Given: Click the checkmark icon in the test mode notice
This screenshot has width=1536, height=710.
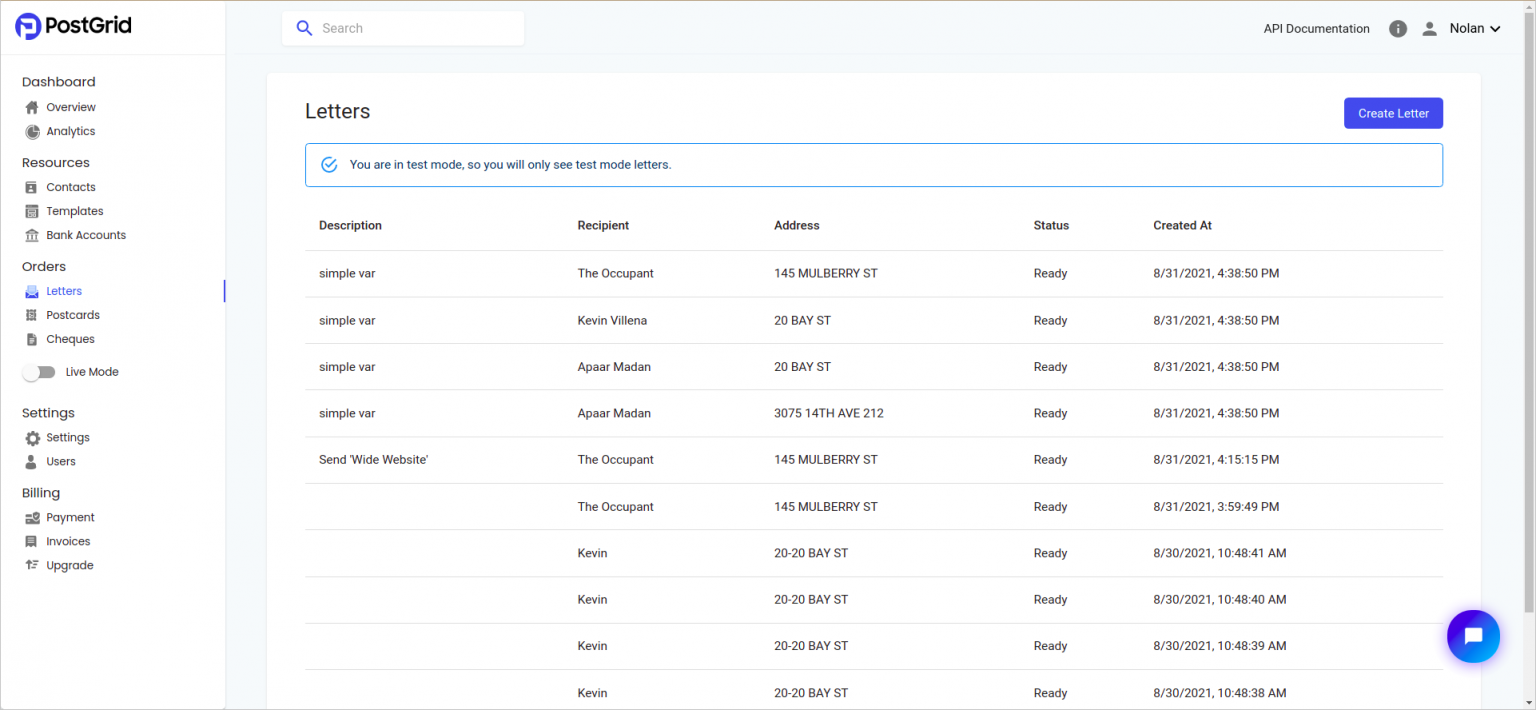Looking at the screenshot, I should [x=329, y=164].
